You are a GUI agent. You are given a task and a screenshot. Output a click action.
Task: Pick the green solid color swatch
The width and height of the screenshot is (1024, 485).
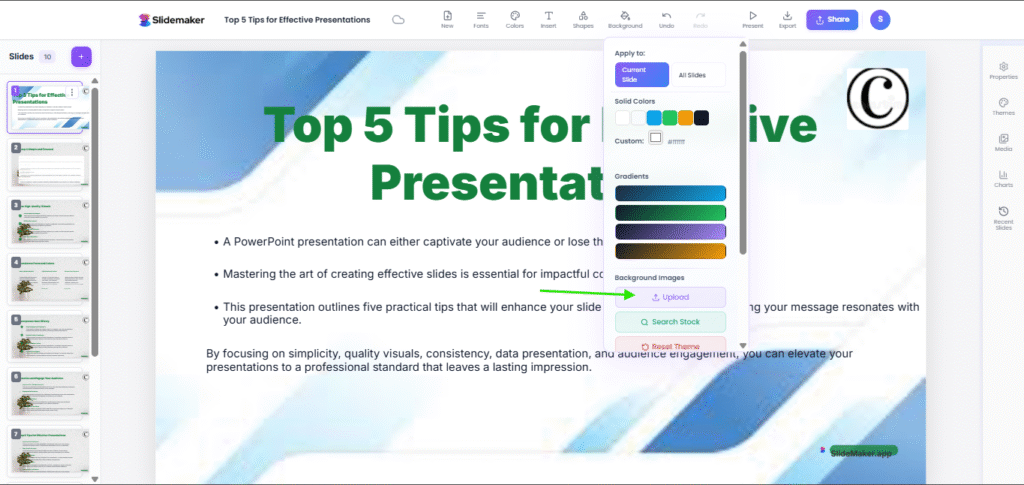click(x=669, y=118)
